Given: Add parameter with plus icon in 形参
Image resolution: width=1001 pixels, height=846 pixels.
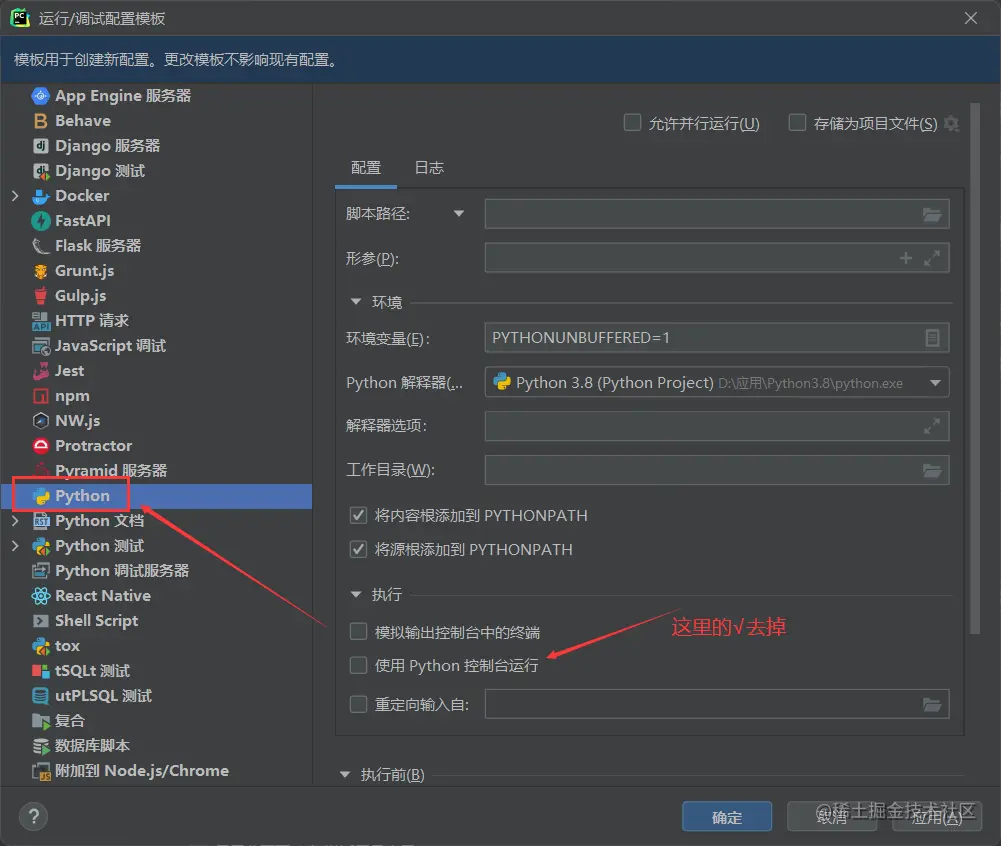Looking at the screenshot, I should [x=905, y=258].
